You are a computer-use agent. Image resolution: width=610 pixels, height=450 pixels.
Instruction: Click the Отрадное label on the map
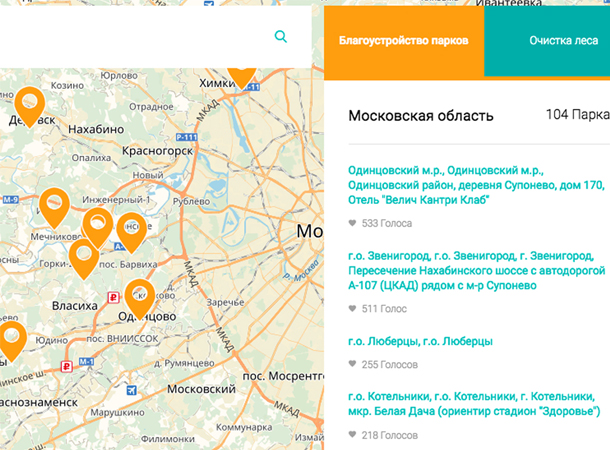point(151,107)
